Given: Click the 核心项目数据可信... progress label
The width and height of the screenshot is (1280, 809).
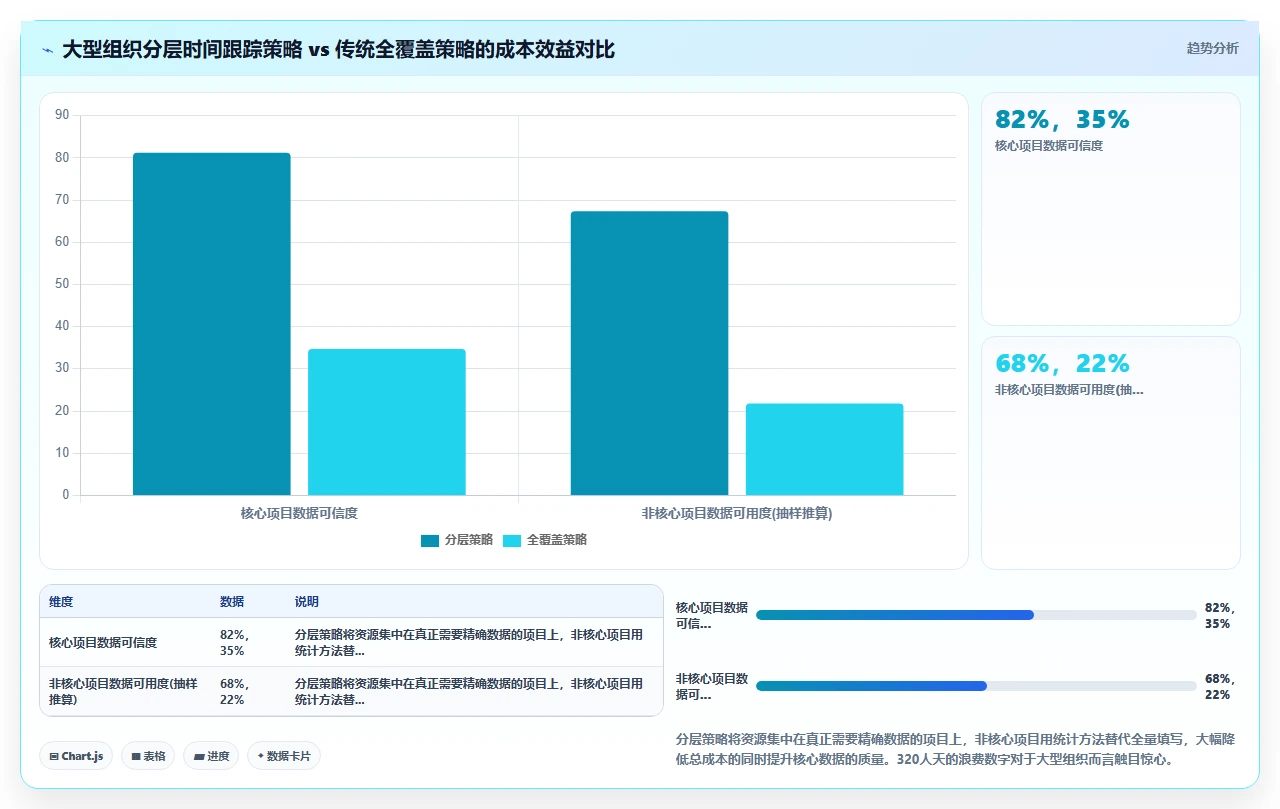Looking at the screenshot, I should click(x=712, y=615).
